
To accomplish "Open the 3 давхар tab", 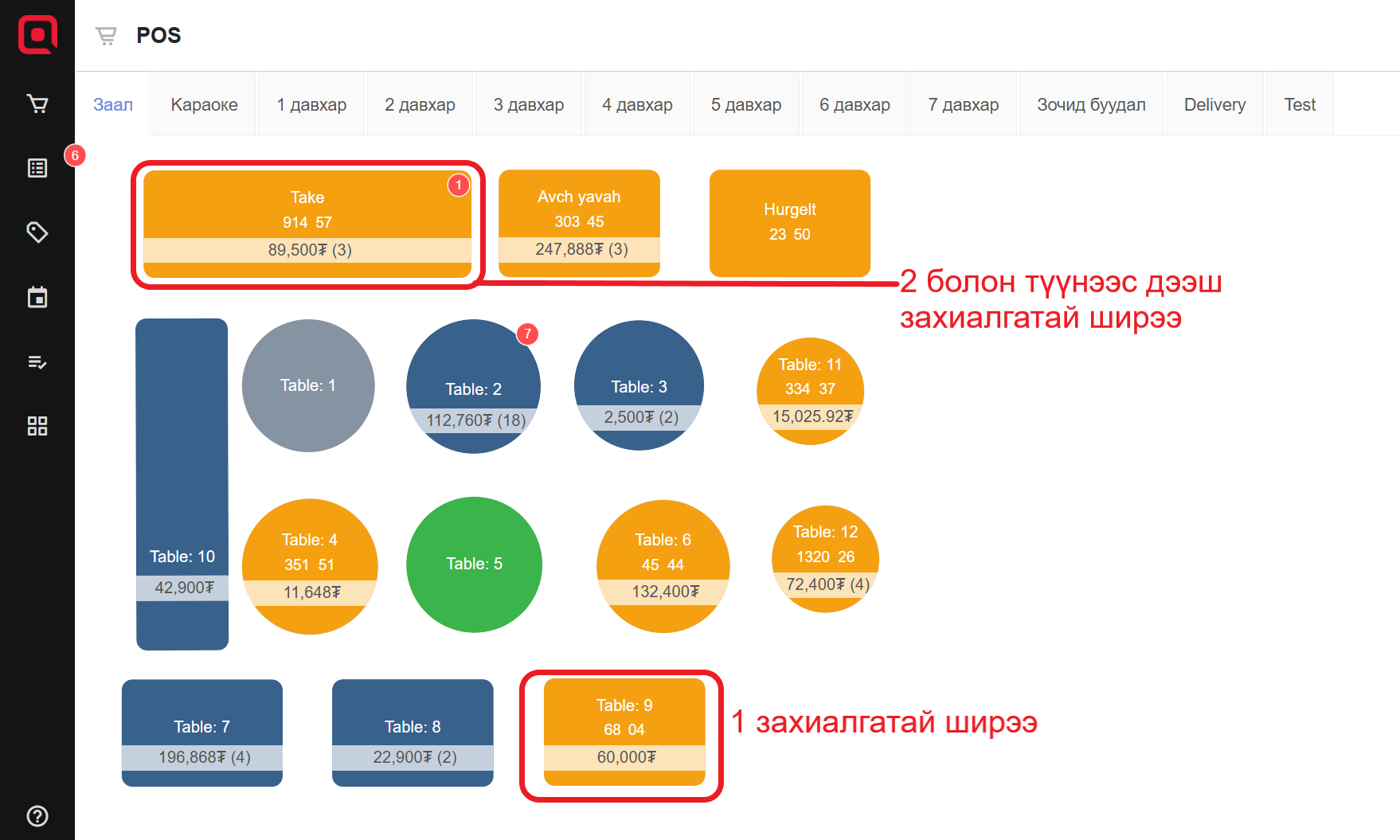I will tap(528, 105).
